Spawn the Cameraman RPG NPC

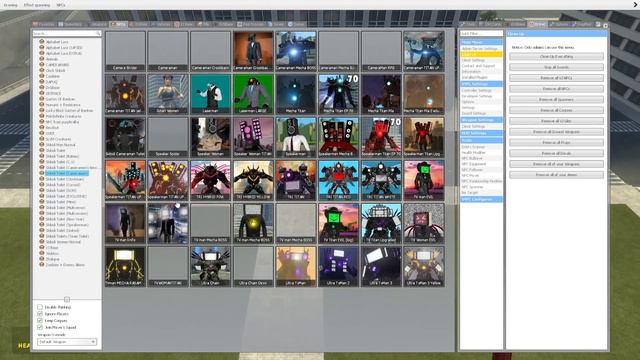coord(381,51)
